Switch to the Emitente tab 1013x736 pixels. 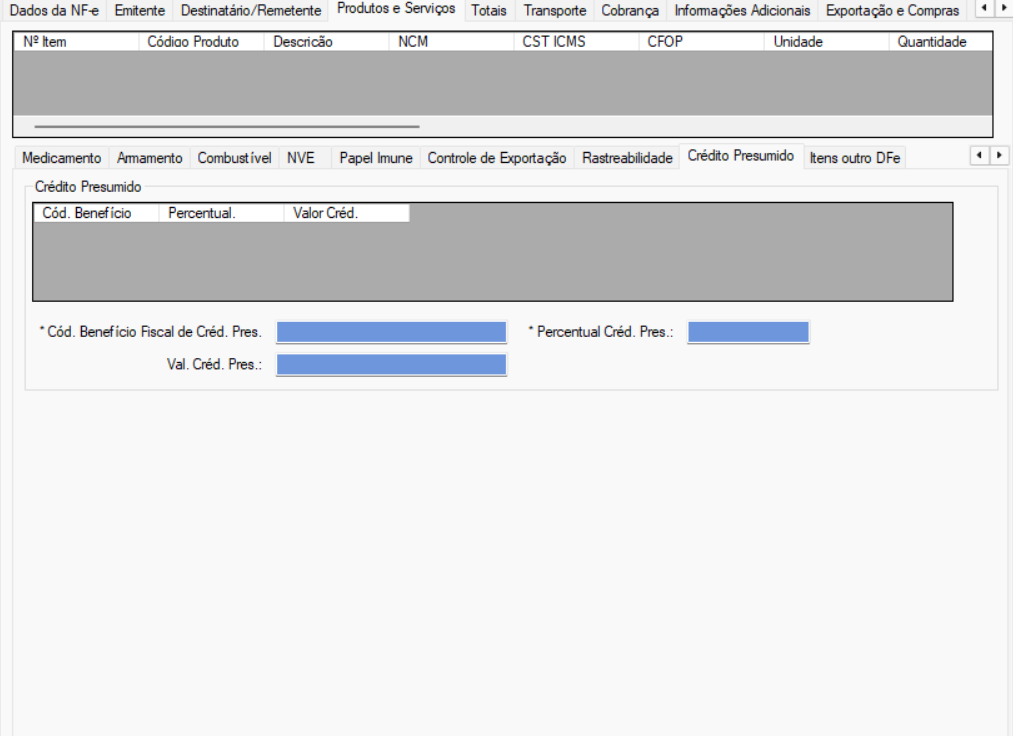[x=140, y=11]
